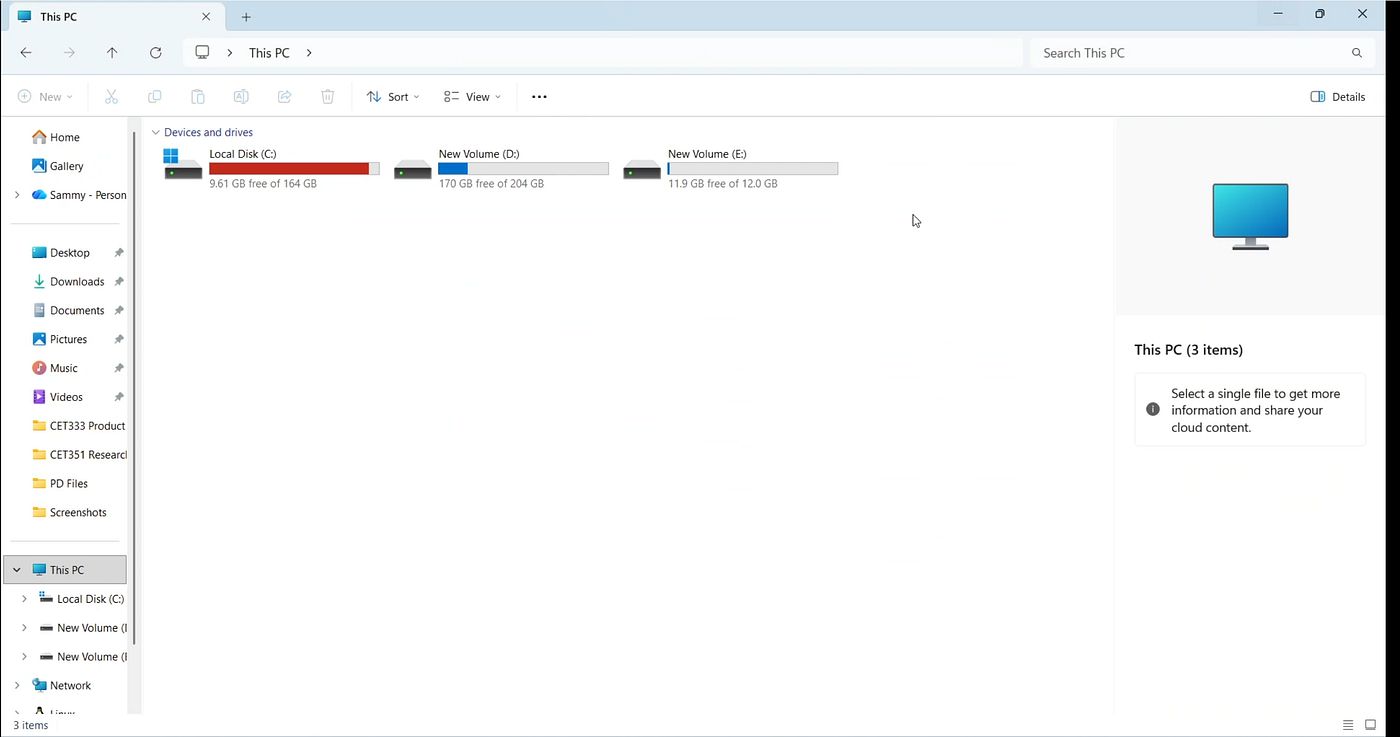
Task: Open the Sort dropdown
Action: coord(393,97)
